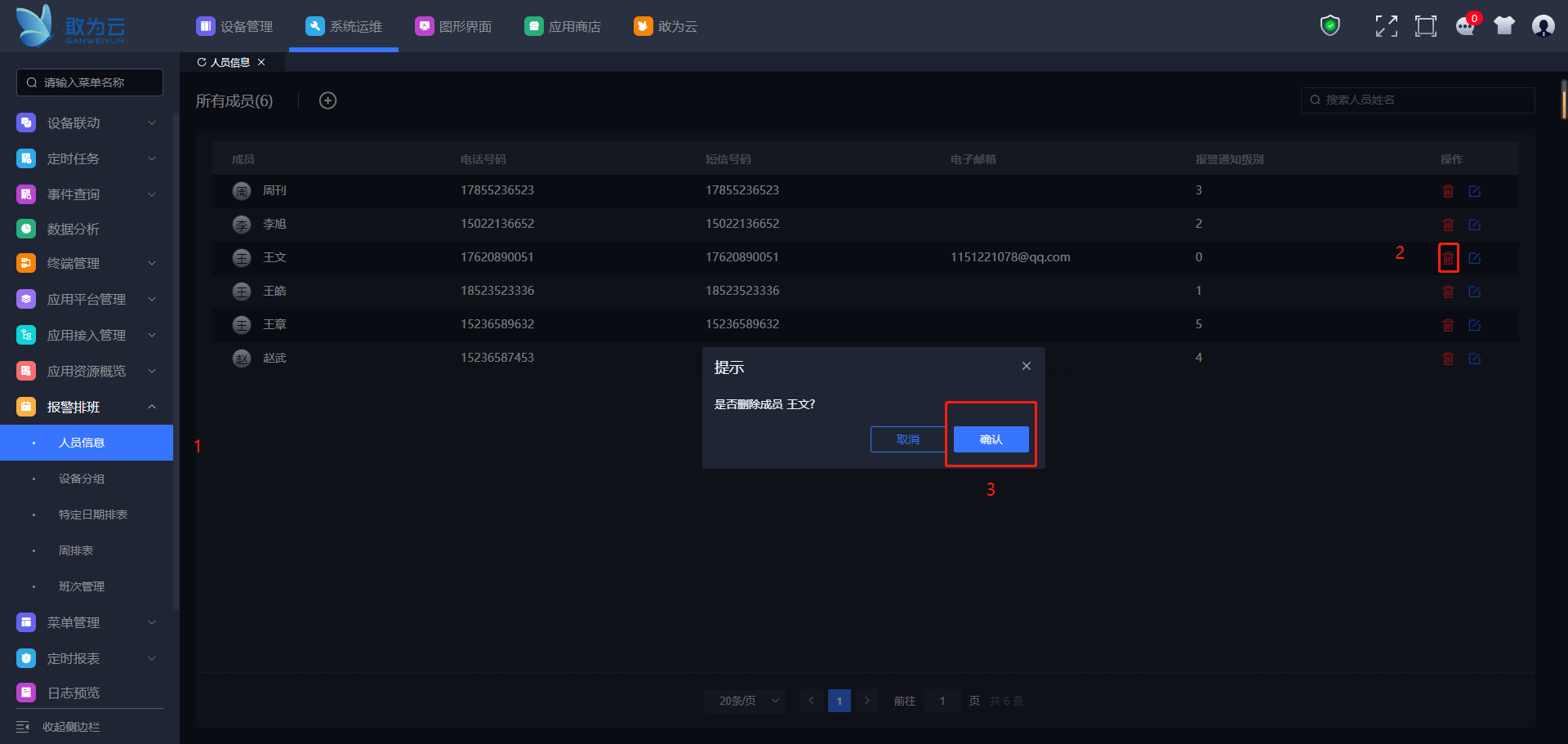Edit member 赵武 with pencil icon
This screenshot has height=744, width=1568.
click(x=1474, y=359)
